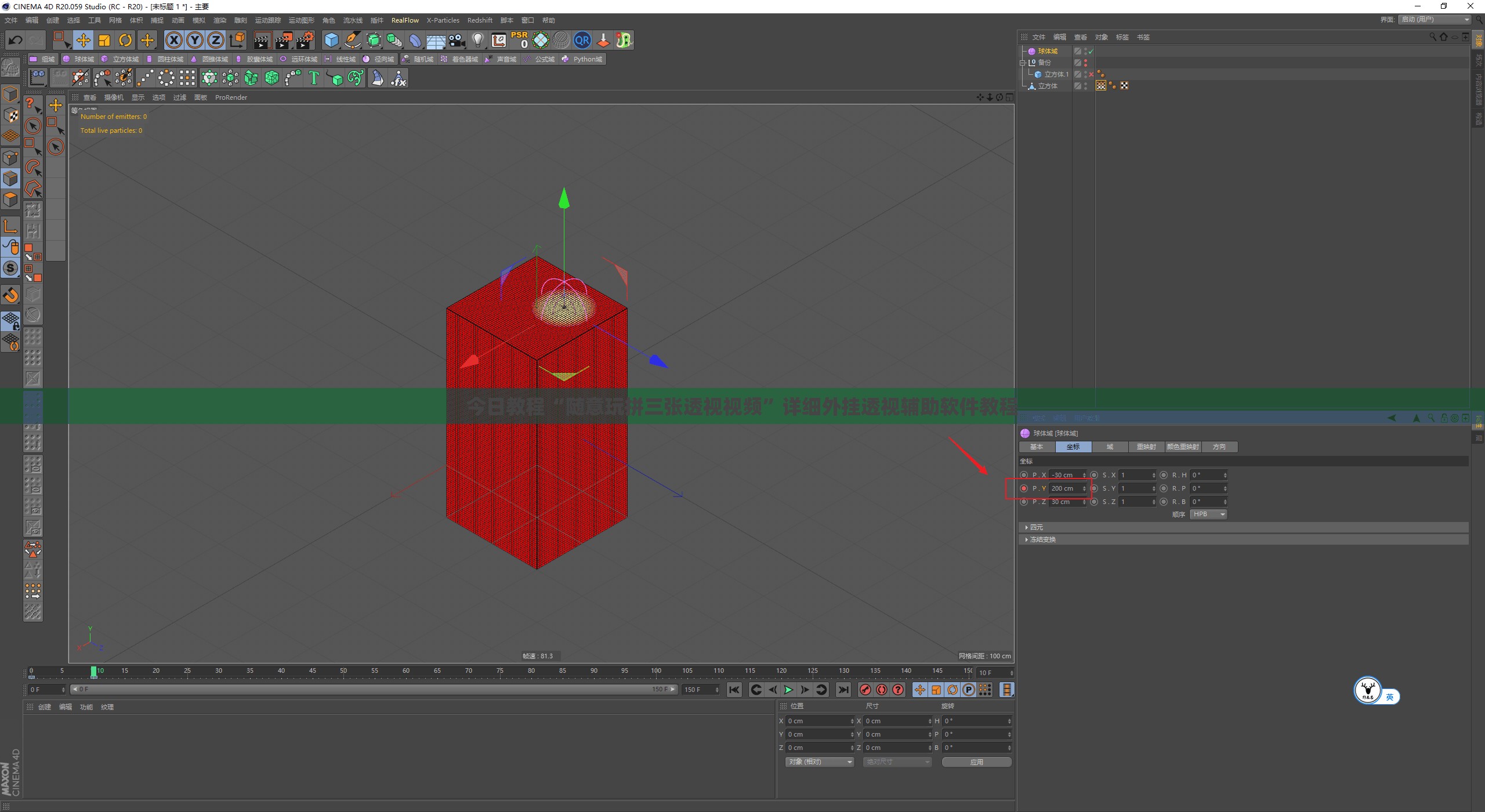Open the RealFlow menu
Screen dimensions: 1485x812
(405, 20)
